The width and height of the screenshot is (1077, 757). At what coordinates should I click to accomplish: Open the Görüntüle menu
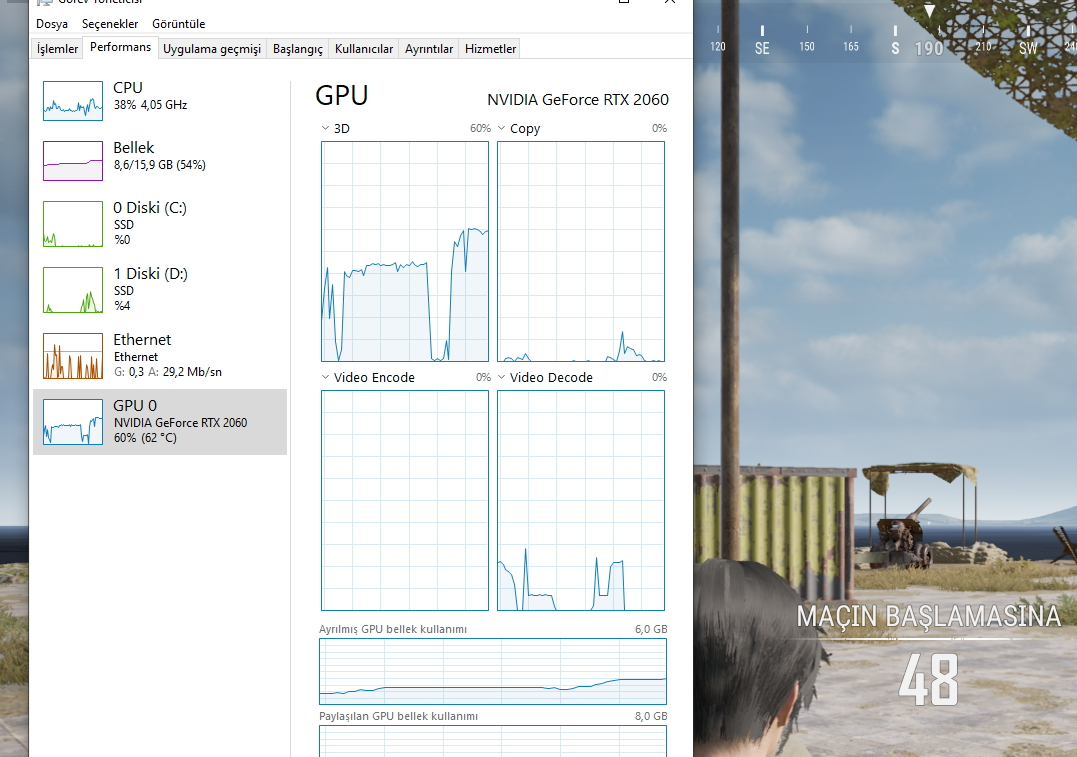(x=179, y=24)
